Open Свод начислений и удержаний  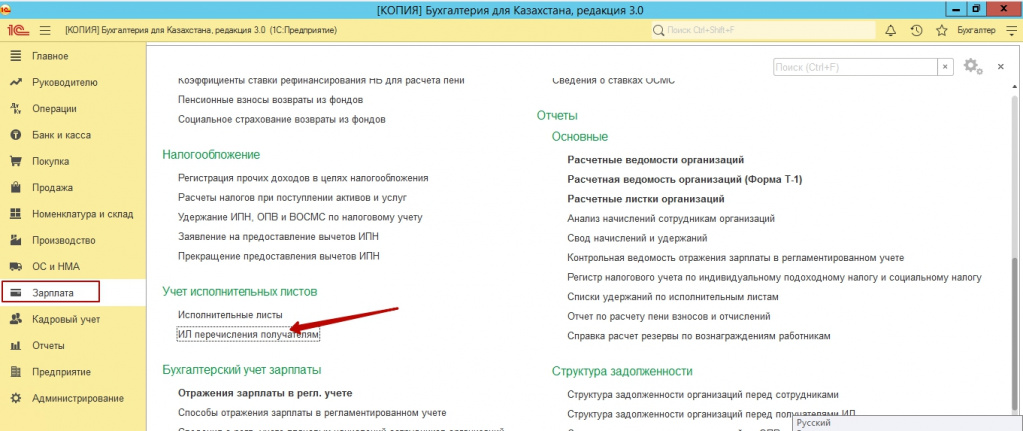[x=637, y=239]
